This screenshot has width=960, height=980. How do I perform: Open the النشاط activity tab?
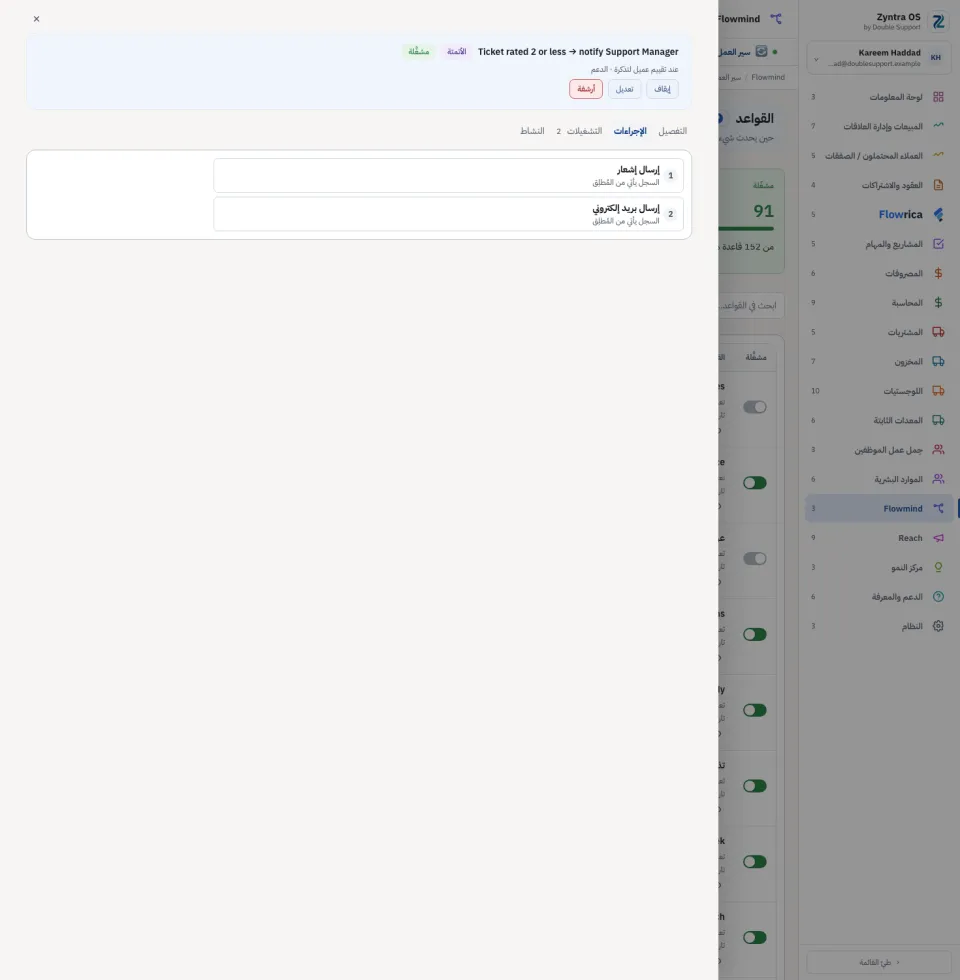[532, 131]
